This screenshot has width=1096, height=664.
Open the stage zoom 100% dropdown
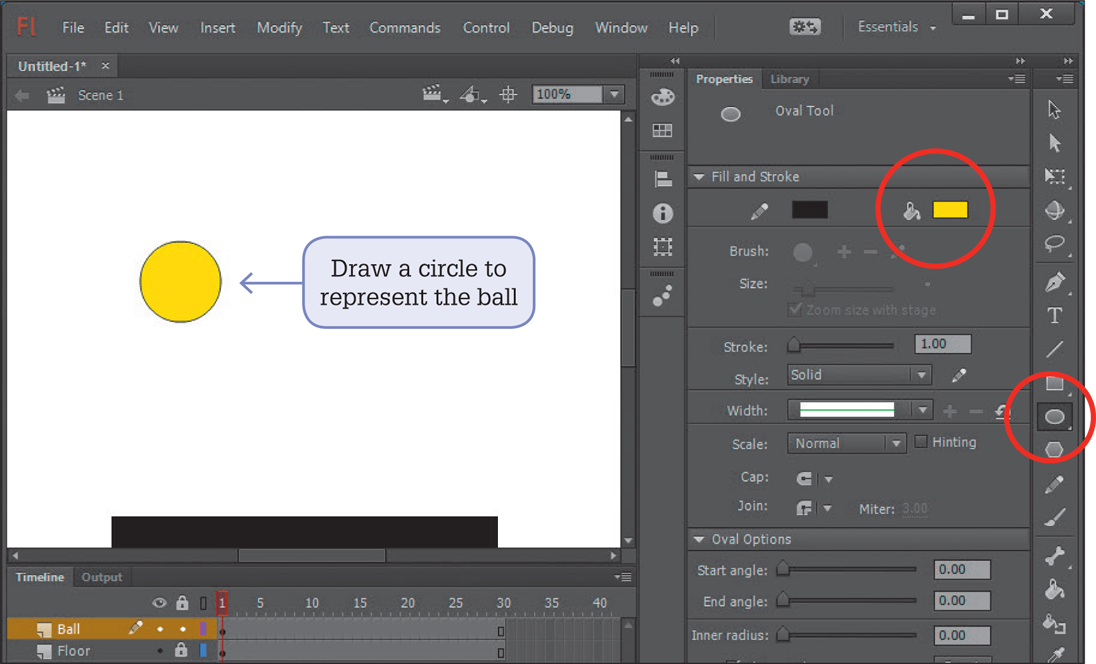tap(614, 94)
